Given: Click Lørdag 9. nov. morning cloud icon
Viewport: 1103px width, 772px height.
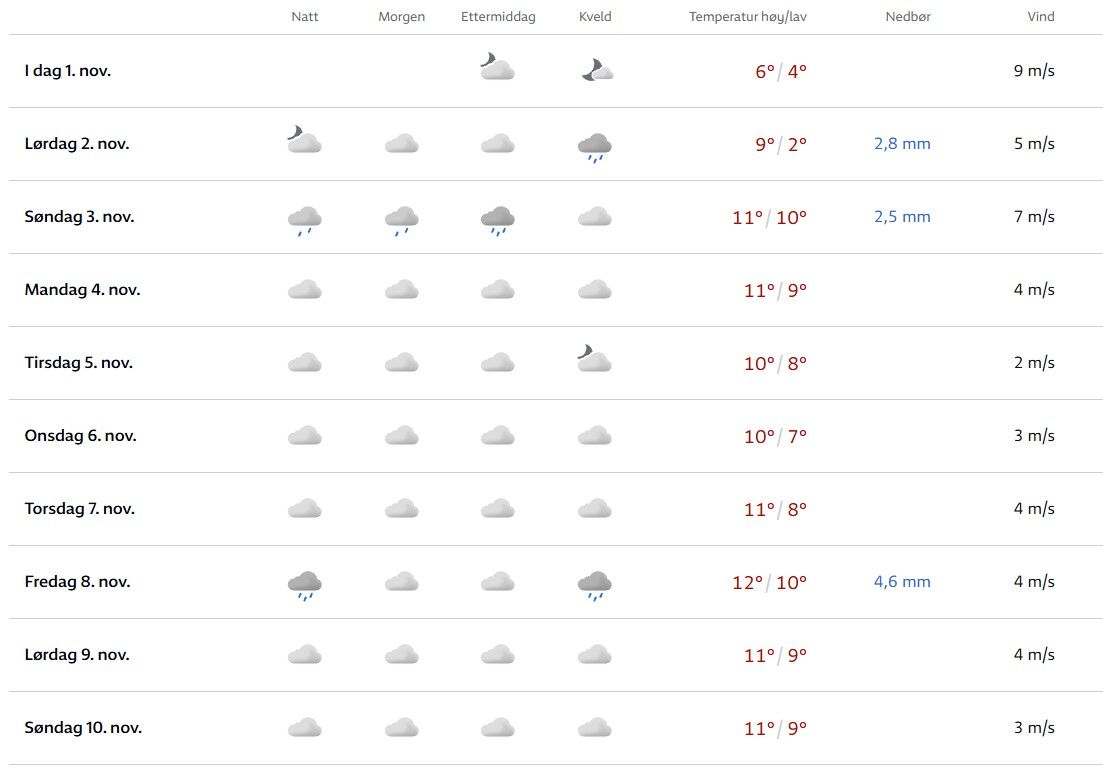Looking at the screenshot, I should pos(401,655).
